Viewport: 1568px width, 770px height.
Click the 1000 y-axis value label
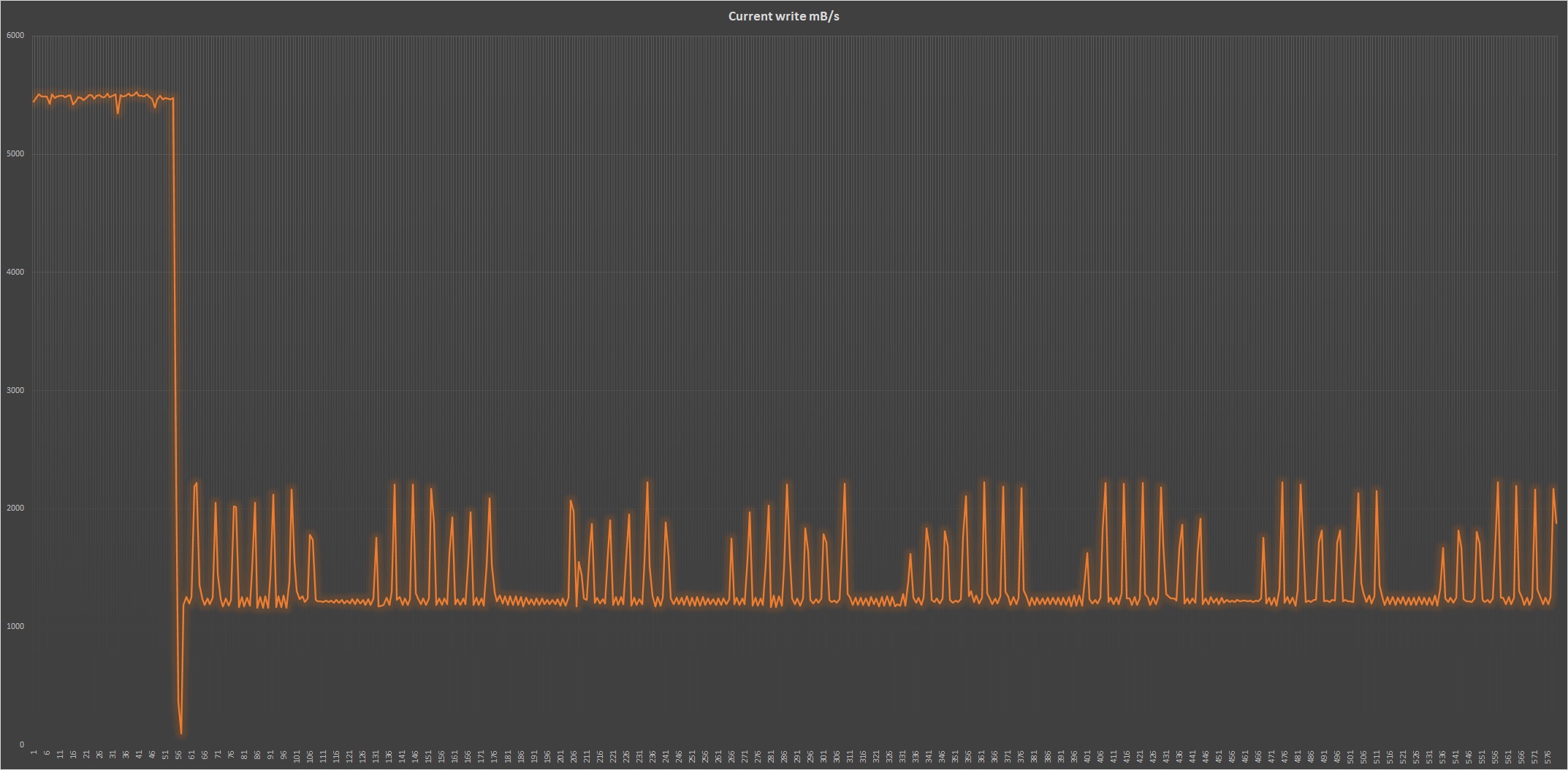tap(15, 626)
